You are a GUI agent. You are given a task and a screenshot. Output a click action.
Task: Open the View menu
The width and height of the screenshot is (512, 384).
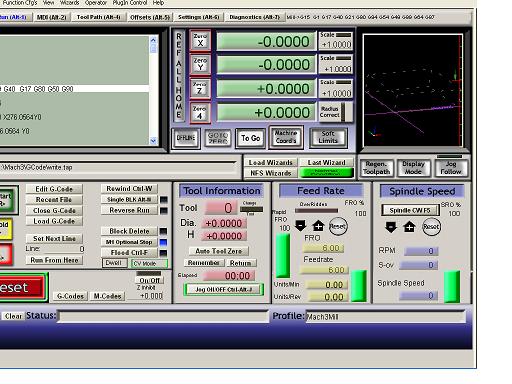(x=49, y=3)
